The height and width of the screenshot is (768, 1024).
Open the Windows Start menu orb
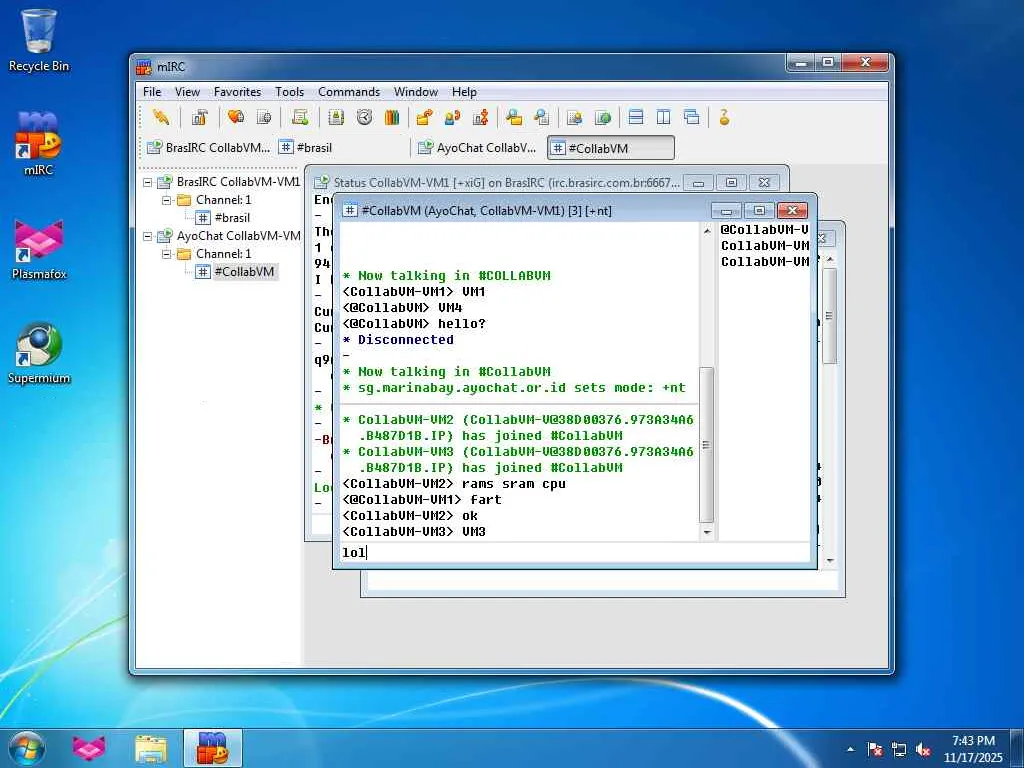point(25,748)
